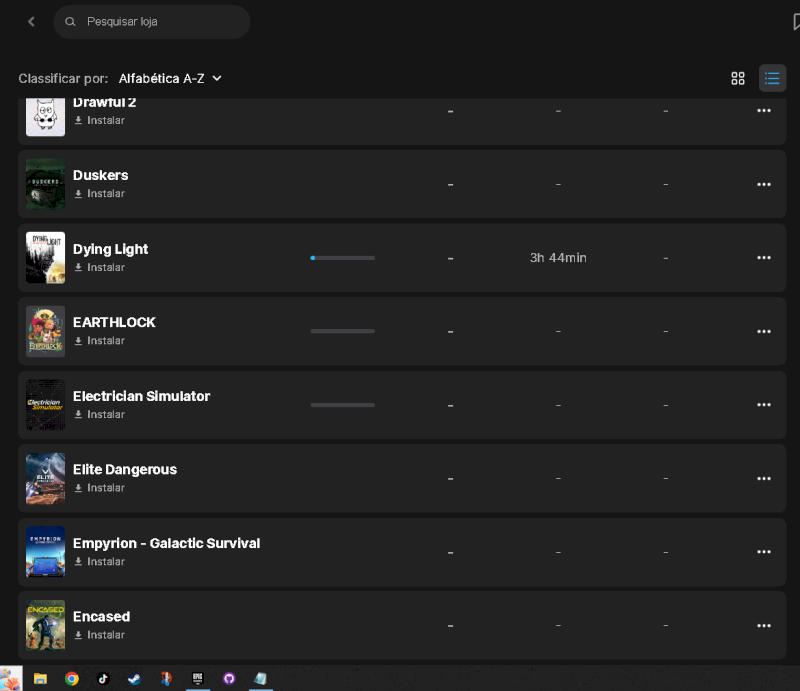The width and height of the screenshot is (800, 691).
Task: Click the Electrician Simulator progress bar
Action: (342, 405)
